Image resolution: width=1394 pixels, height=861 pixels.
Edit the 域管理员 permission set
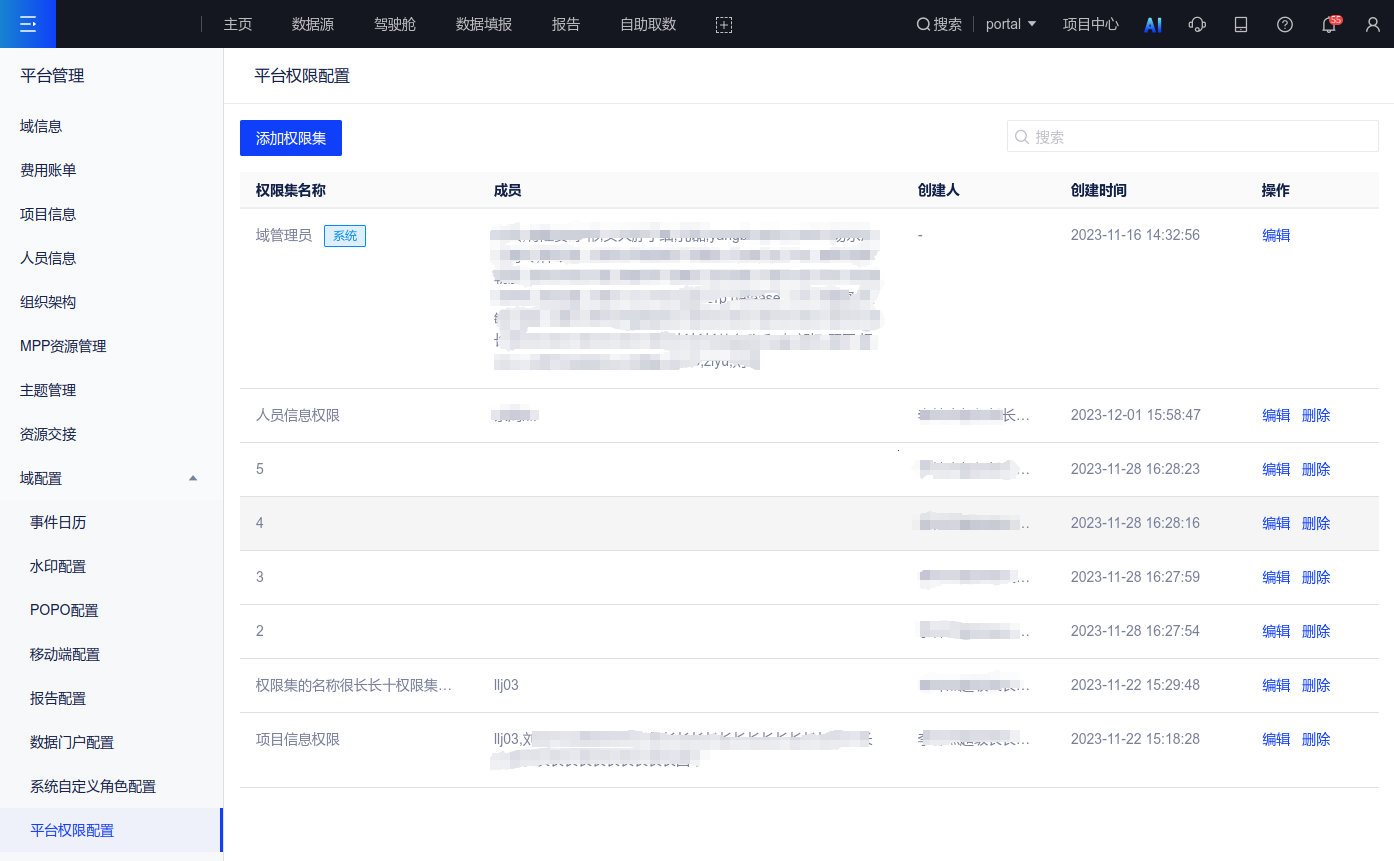click(1276, 235)
